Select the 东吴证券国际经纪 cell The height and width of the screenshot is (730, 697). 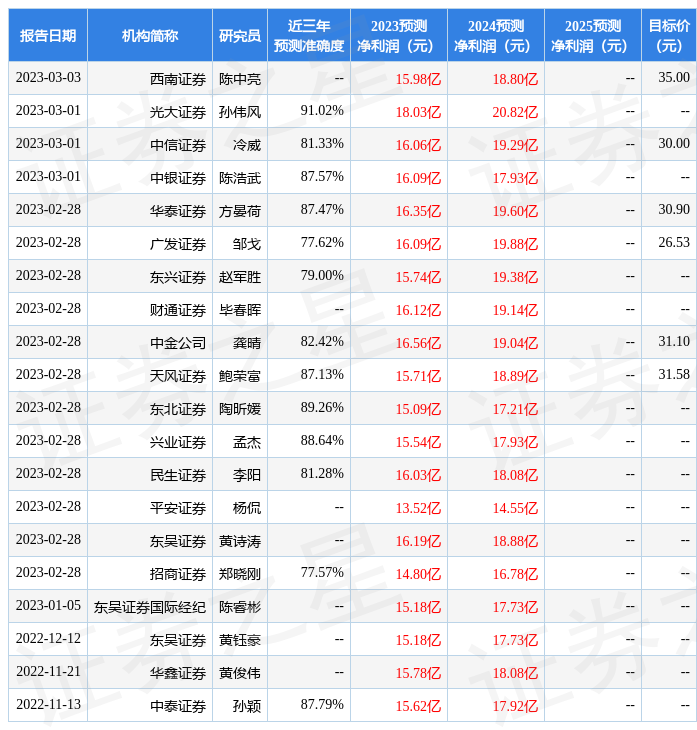point(149,608)
